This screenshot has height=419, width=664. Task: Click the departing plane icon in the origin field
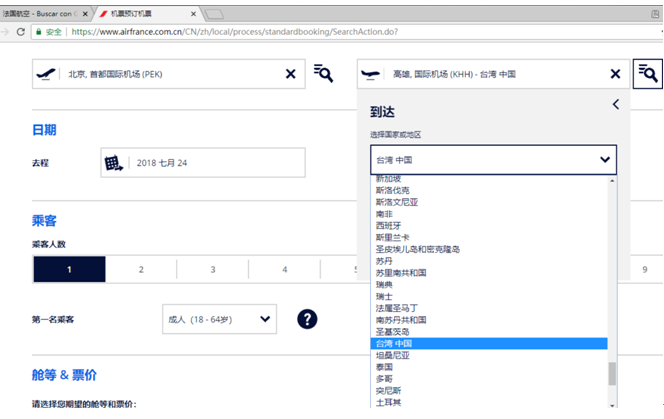(x=46, y=74)
